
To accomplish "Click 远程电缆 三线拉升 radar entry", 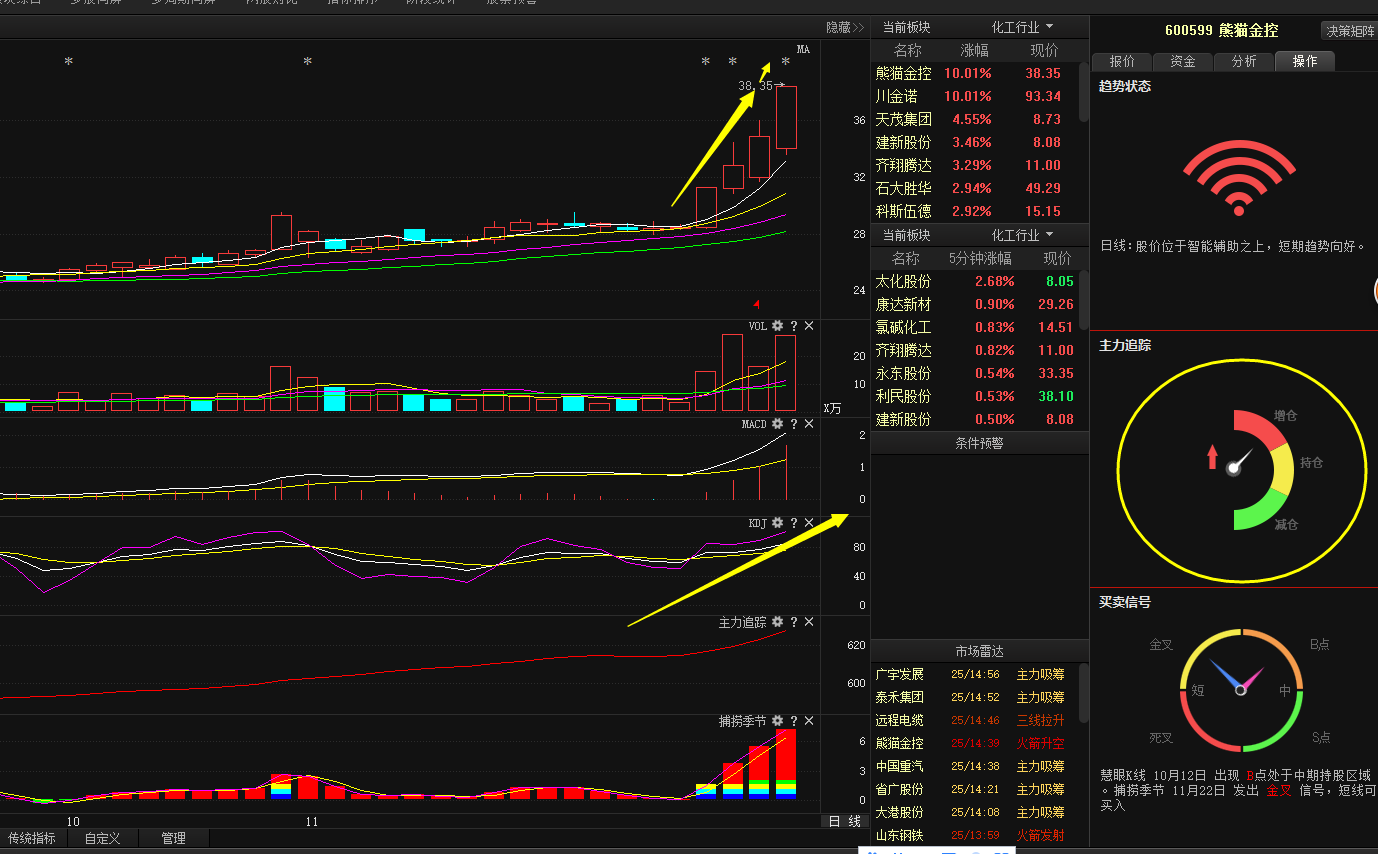I will tap(975, 720).
